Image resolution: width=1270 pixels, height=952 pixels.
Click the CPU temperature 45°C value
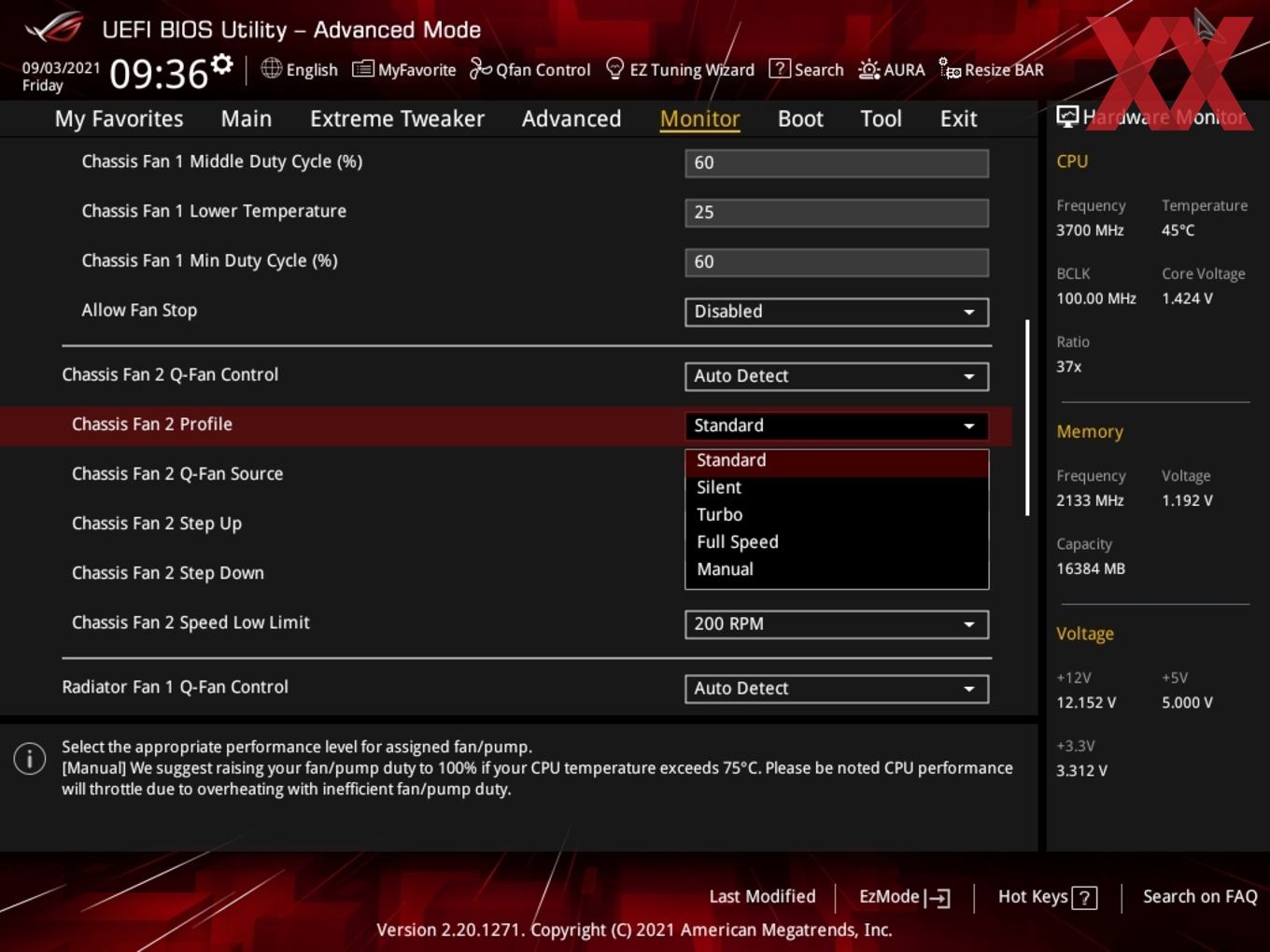pos(1178,231)
